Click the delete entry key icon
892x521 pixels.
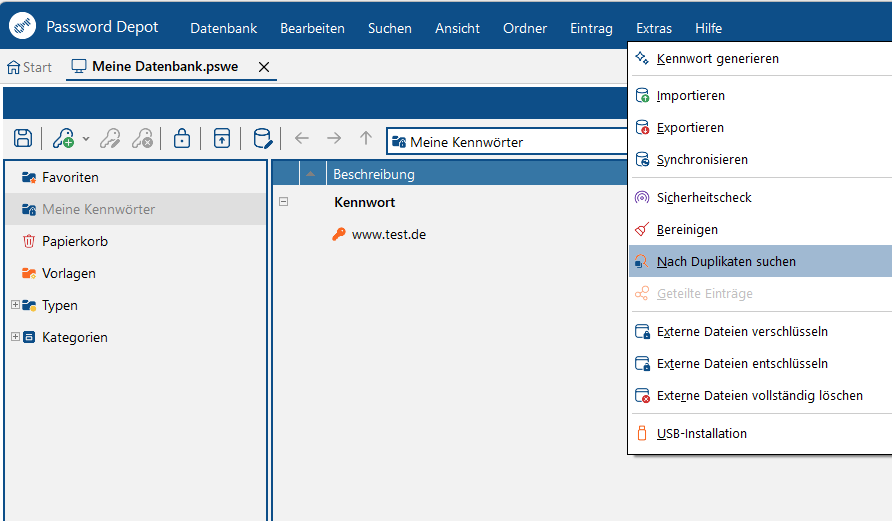[142, 138]
